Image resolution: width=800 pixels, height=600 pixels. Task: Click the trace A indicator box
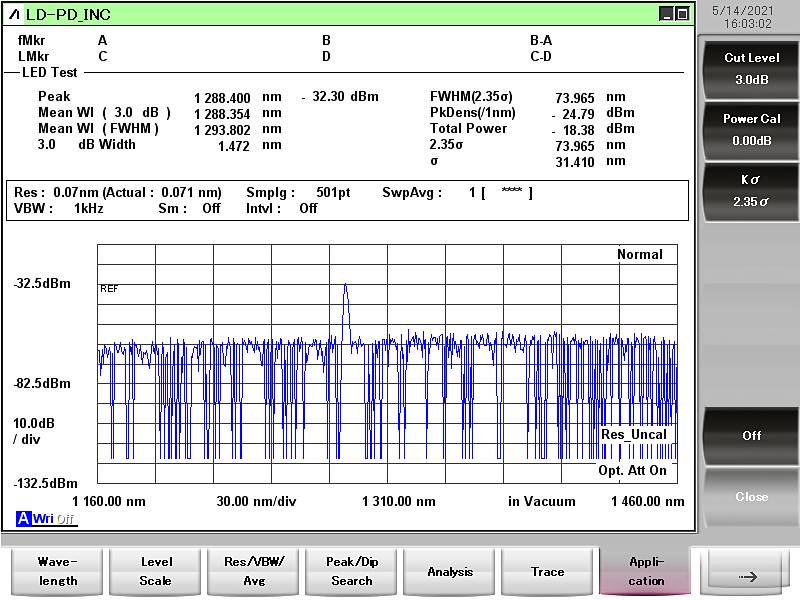23,518
